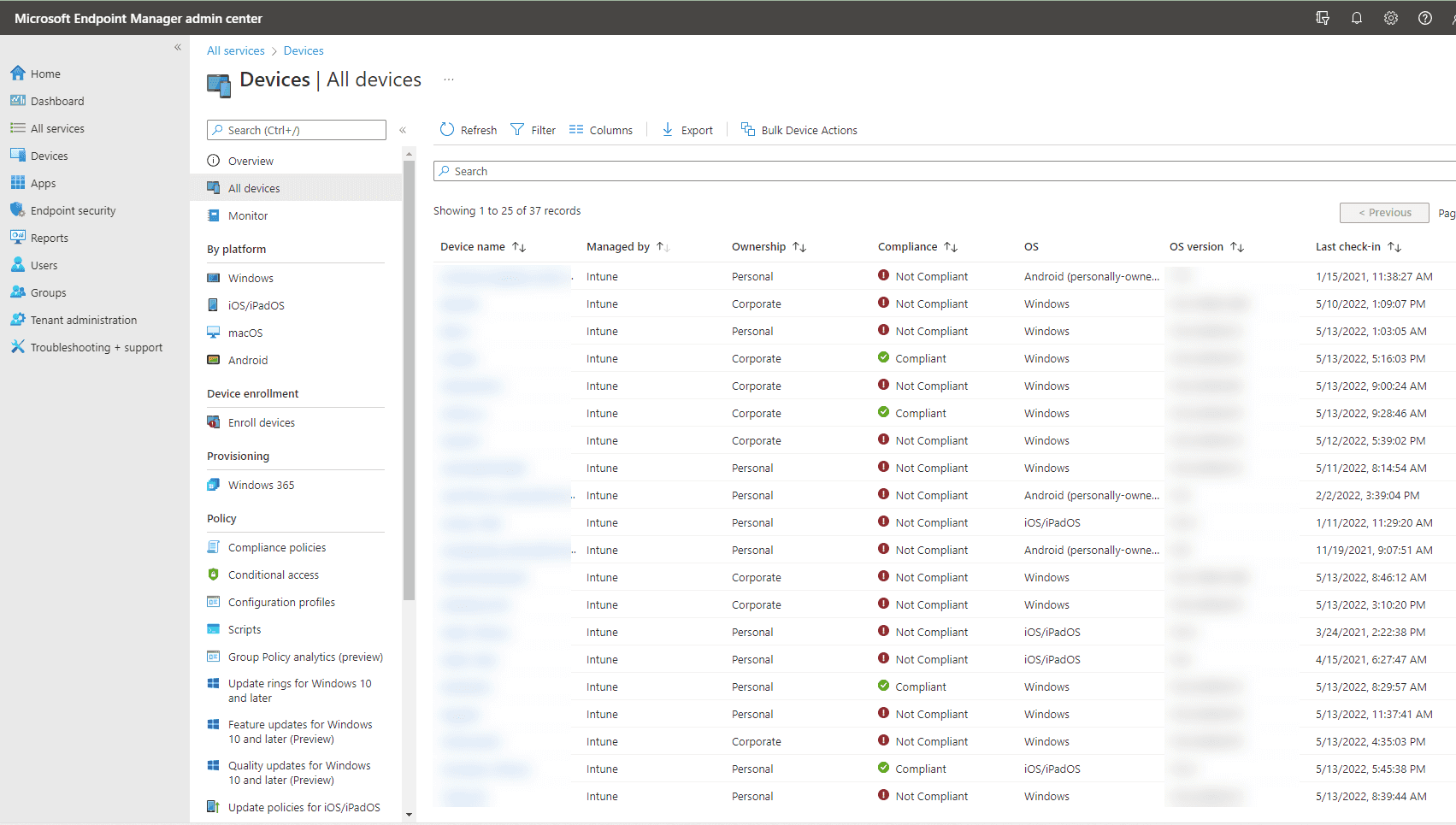Sort by Device name column
Viewport: 1456px width, 825px height.
click(x=519, y=247)
